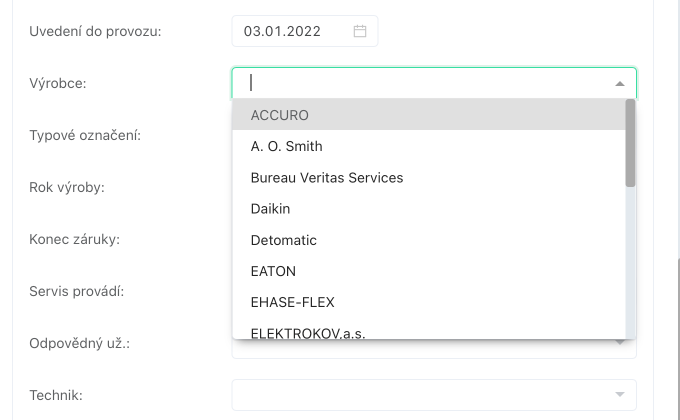The height and width of the screenshot is (420, 680).
Task: Click the dropdown list scrollbar thumb
Action: pos(630,142)
